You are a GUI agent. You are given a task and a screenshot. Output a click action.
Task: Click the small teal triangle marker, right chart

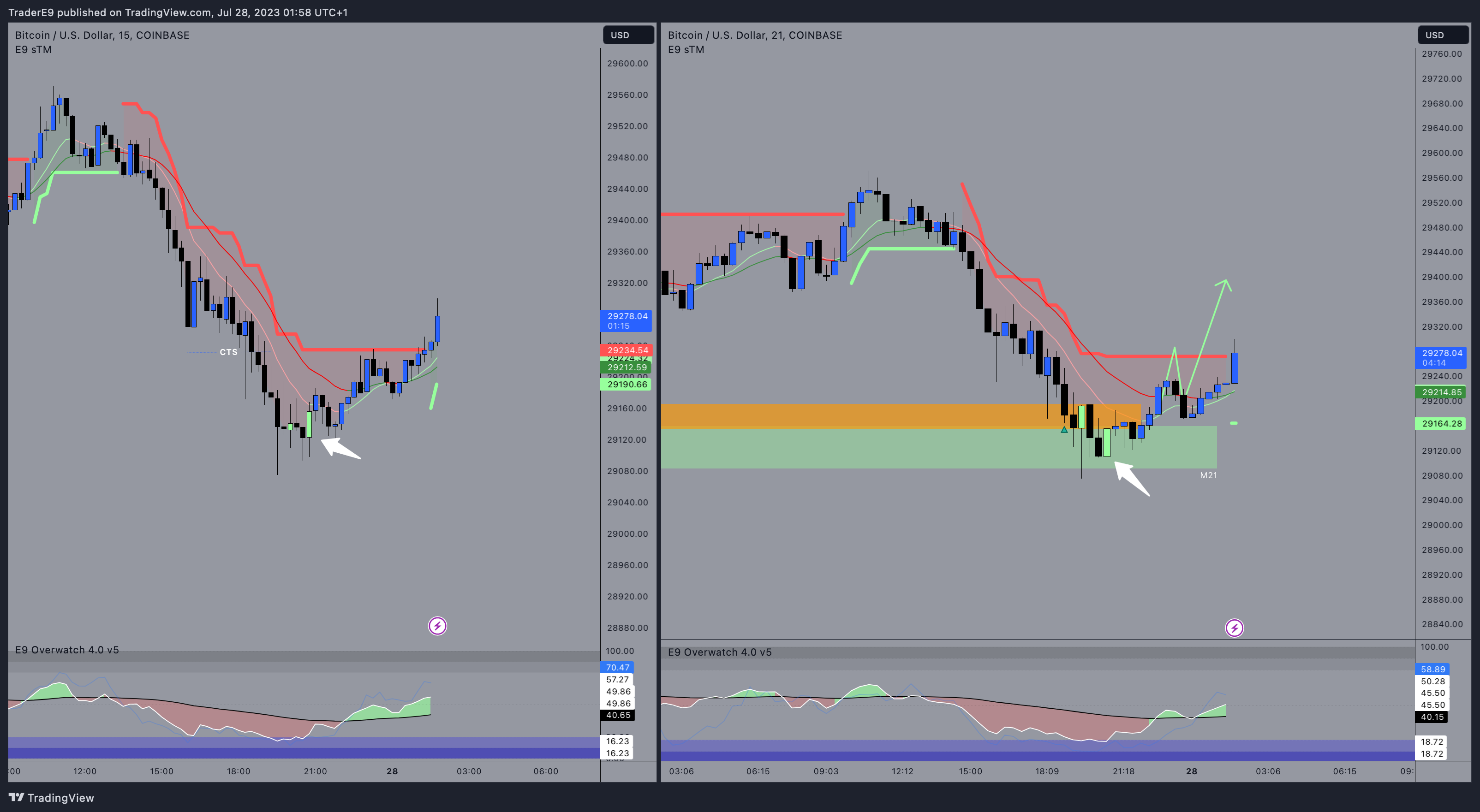1064,430
